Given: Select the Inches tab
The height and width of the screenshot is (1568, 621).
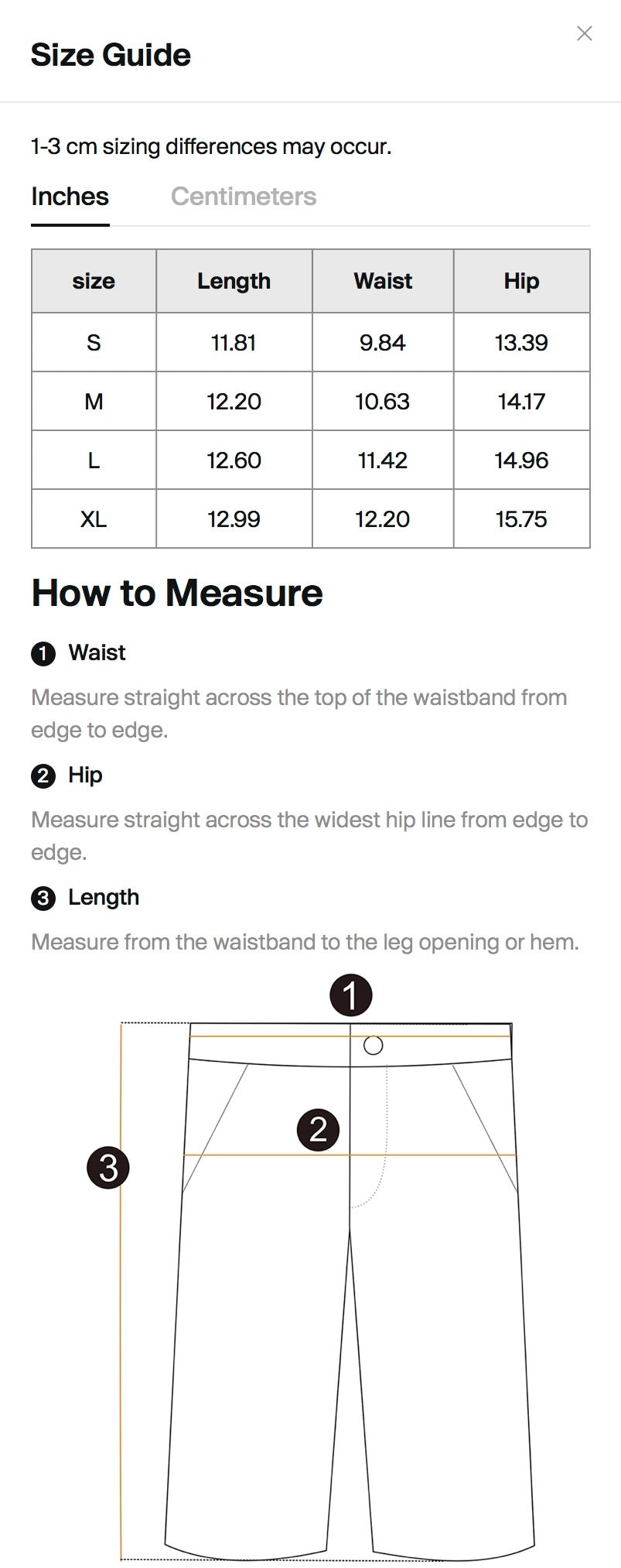Looking at the screenshot, I should coord(70,197).
